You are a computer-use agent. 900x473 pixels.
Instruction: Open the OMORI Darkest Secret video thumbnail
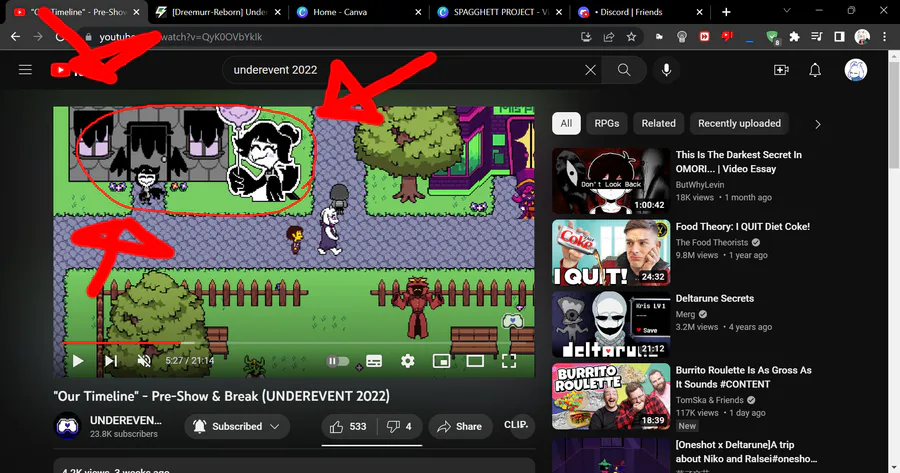(x=611, y=181)
